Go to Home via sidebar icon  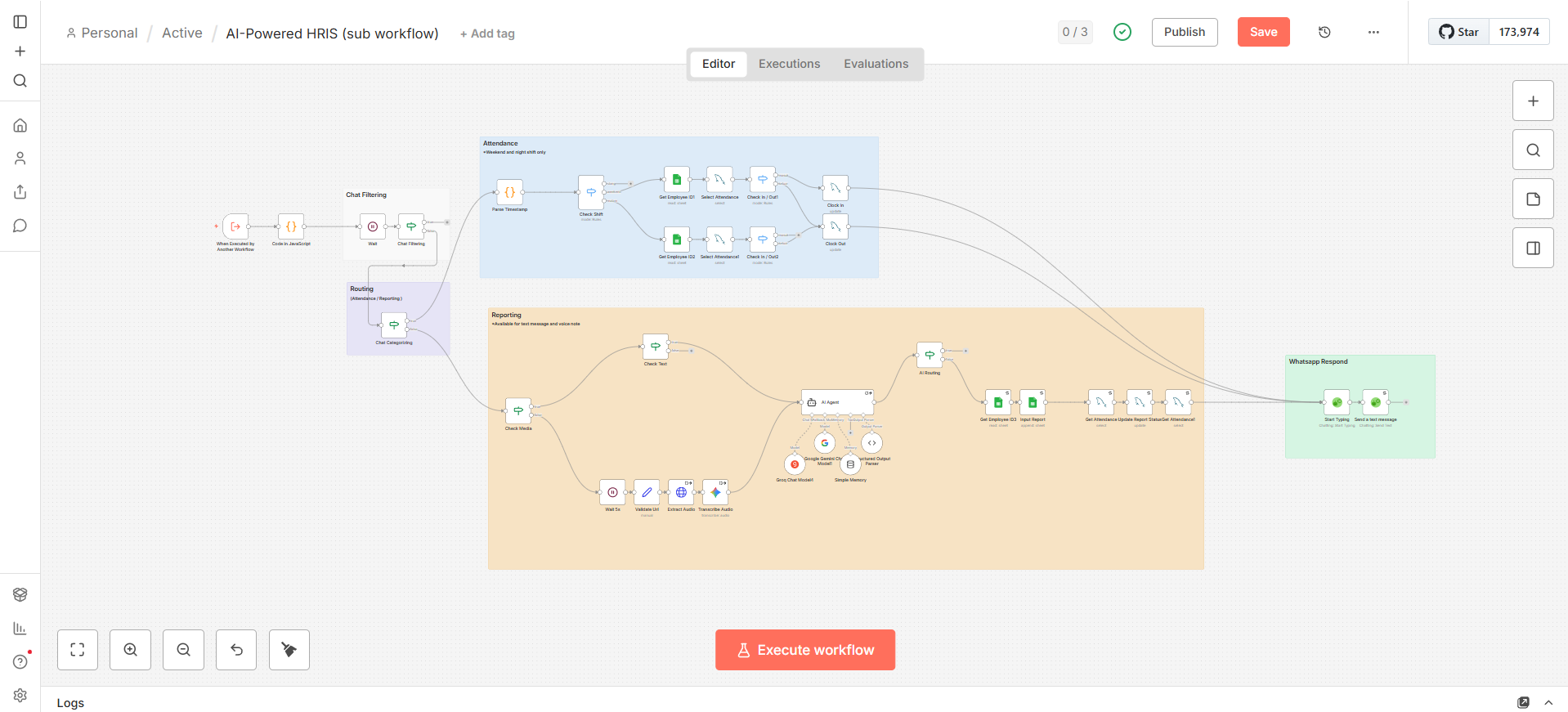20,125
